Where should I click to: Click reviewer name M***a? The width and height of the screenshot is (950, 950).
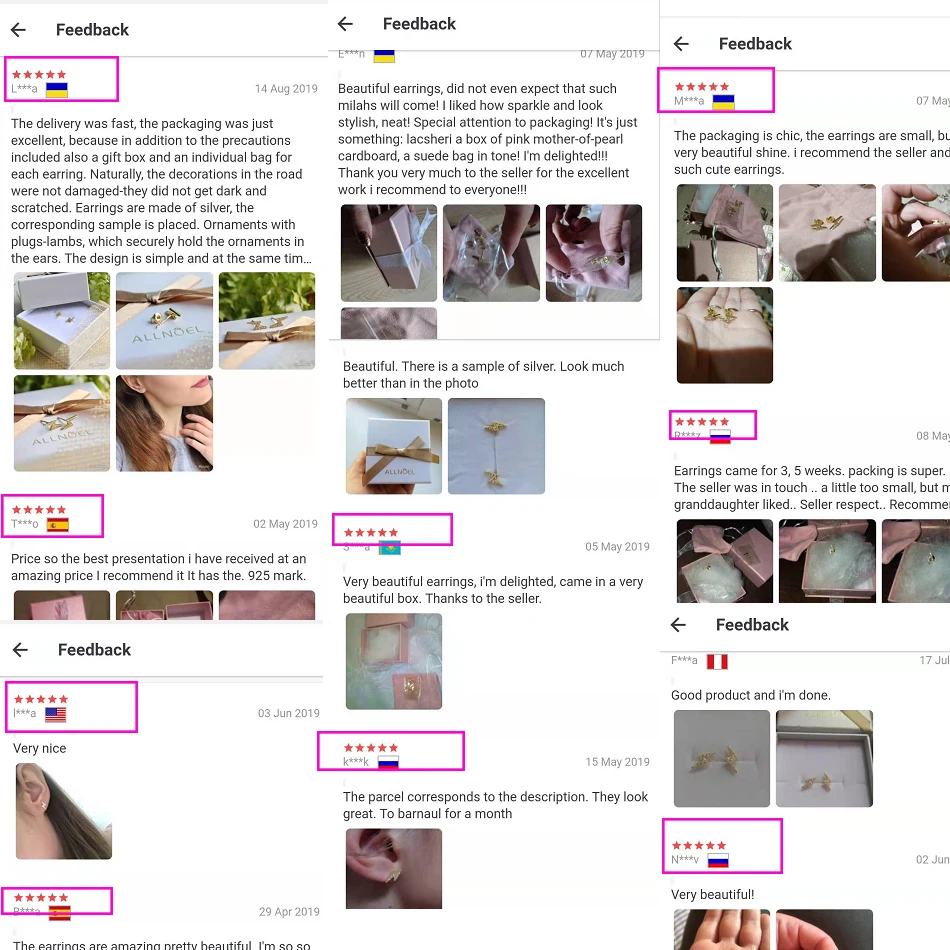click(689, 101)
